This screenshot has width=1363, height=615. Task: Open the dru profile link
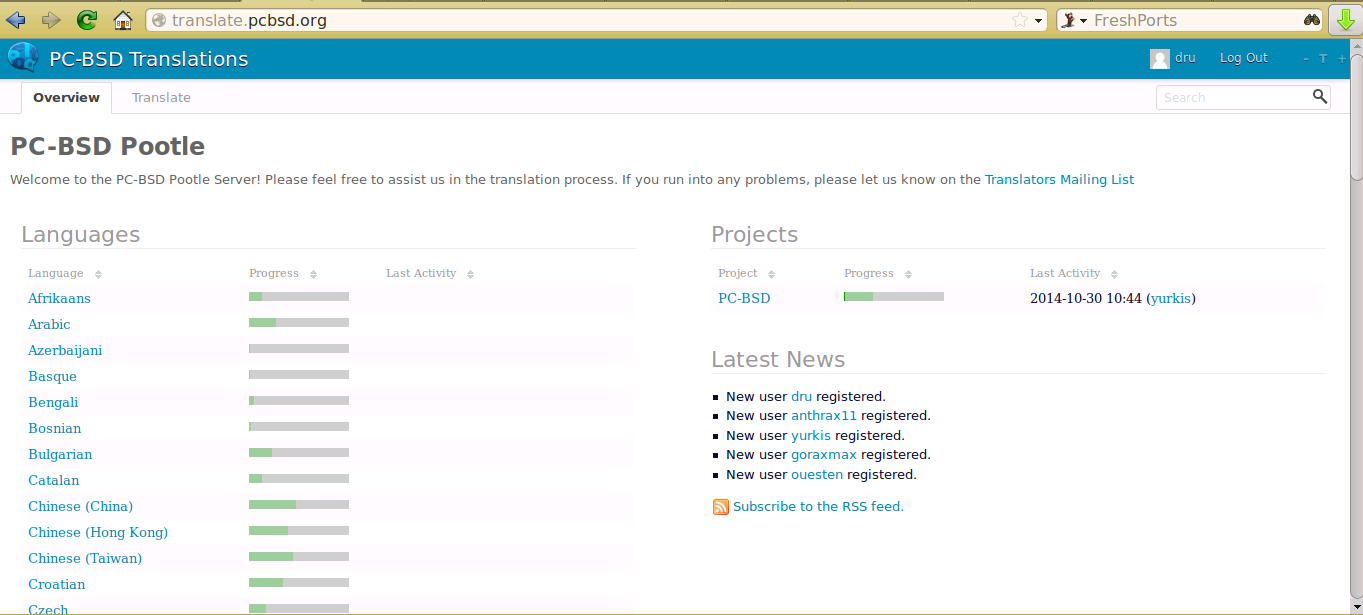click(x=1185, y=58)
